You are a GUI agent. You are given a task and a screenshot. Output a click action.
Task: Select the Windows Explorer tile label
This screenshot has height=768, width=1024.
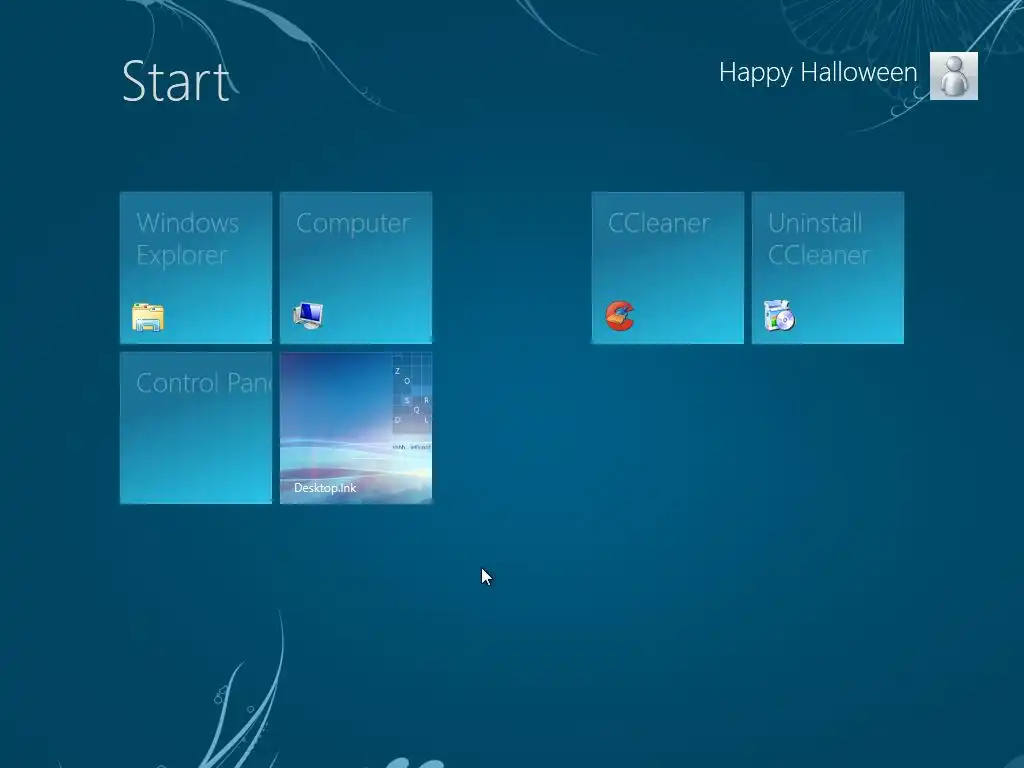pyautogui.click(x=187, y=239)
